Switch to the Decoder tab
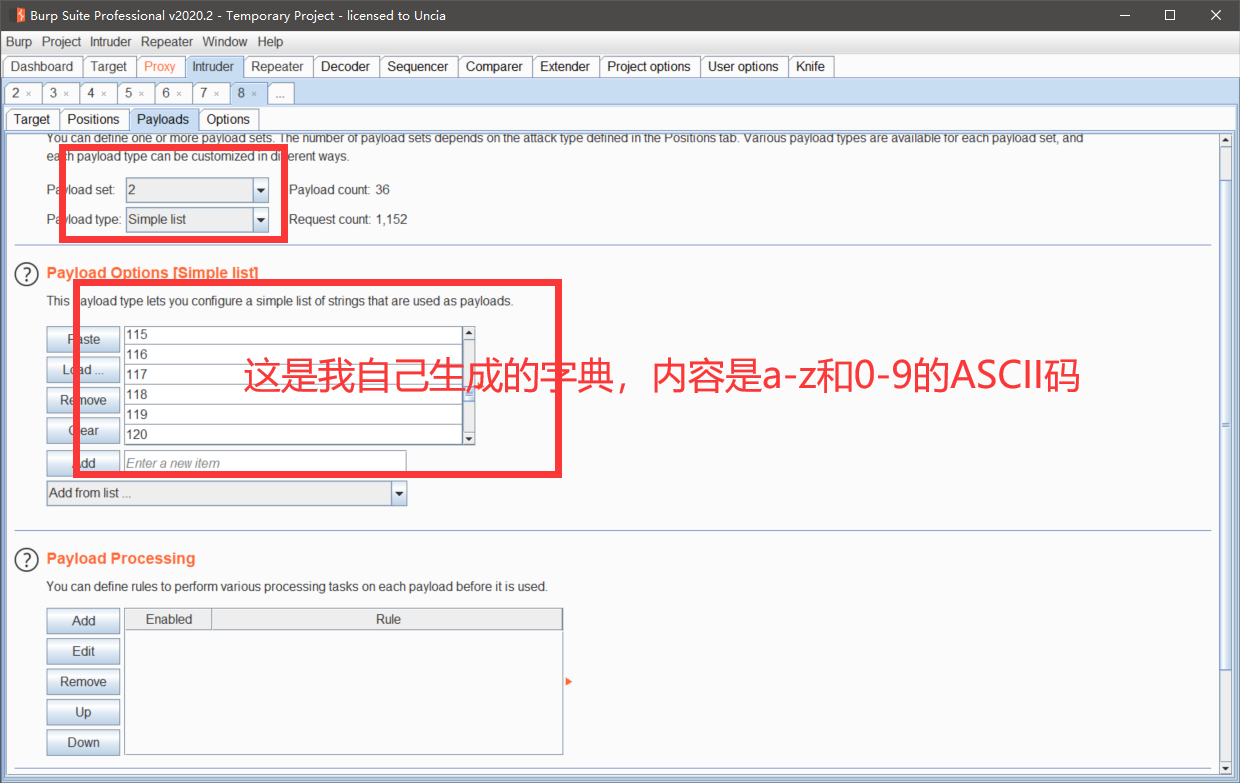The width and height of the screenshot is (1240, 783). point(345,66)
